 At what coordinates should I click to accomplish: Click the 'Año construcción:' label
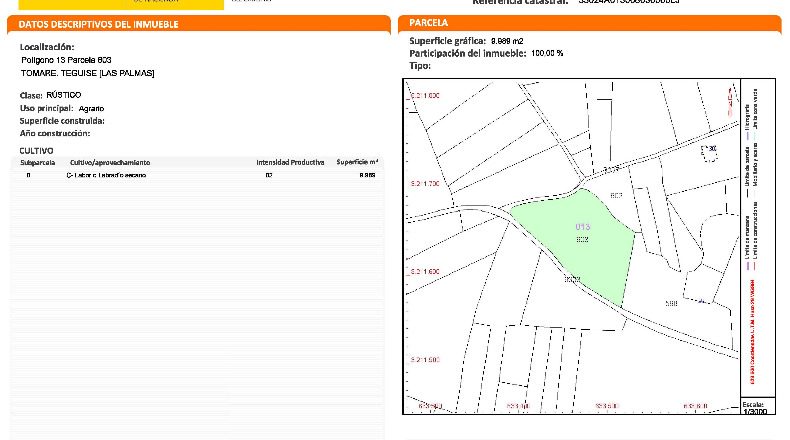coord(55,134)
